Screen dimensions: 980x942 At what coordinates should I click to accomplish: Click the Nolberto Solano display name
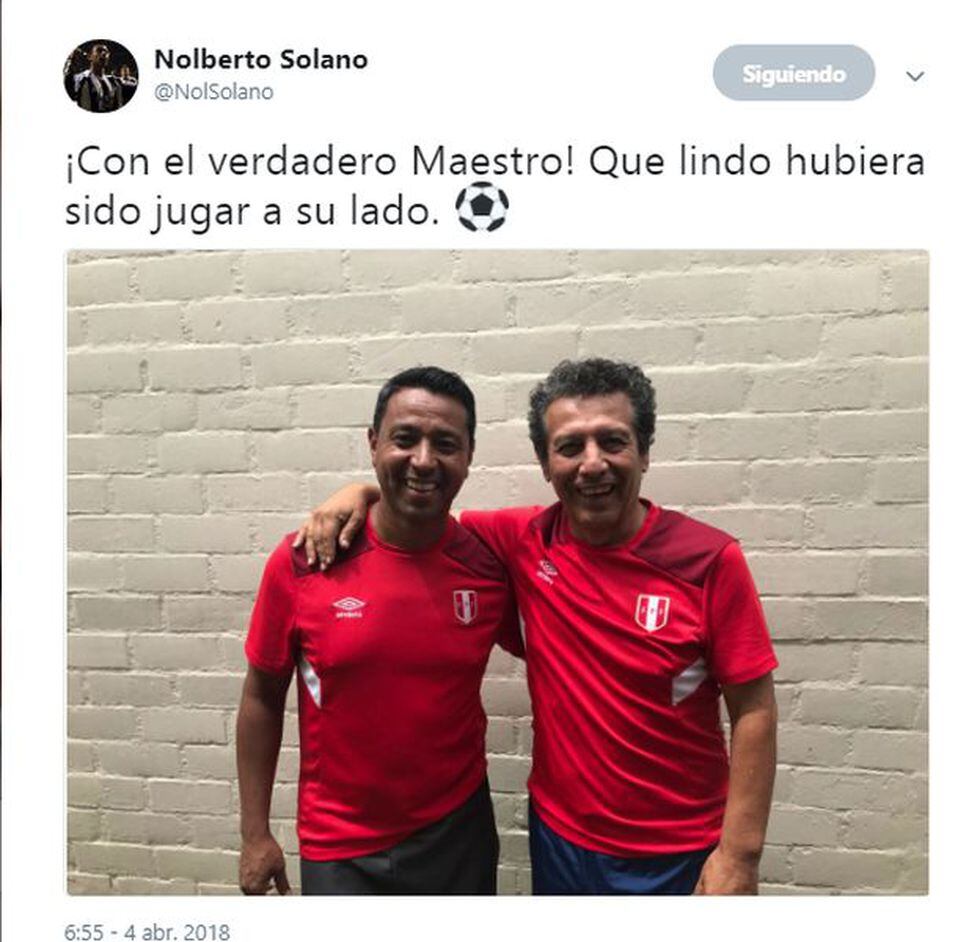[x=261, y=60]
